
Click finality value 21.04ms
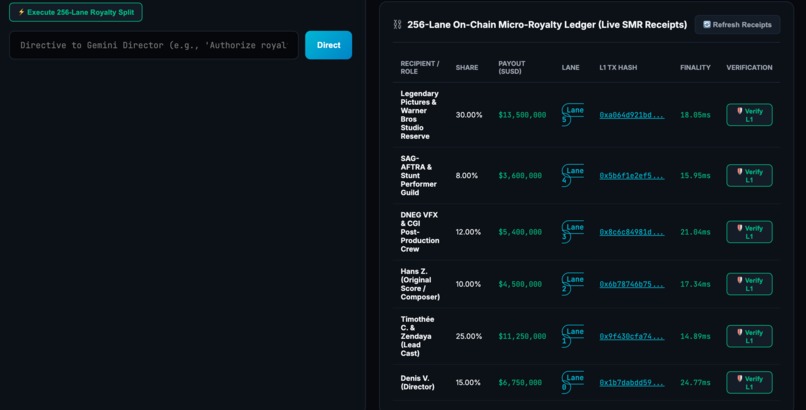coord(695,232)
